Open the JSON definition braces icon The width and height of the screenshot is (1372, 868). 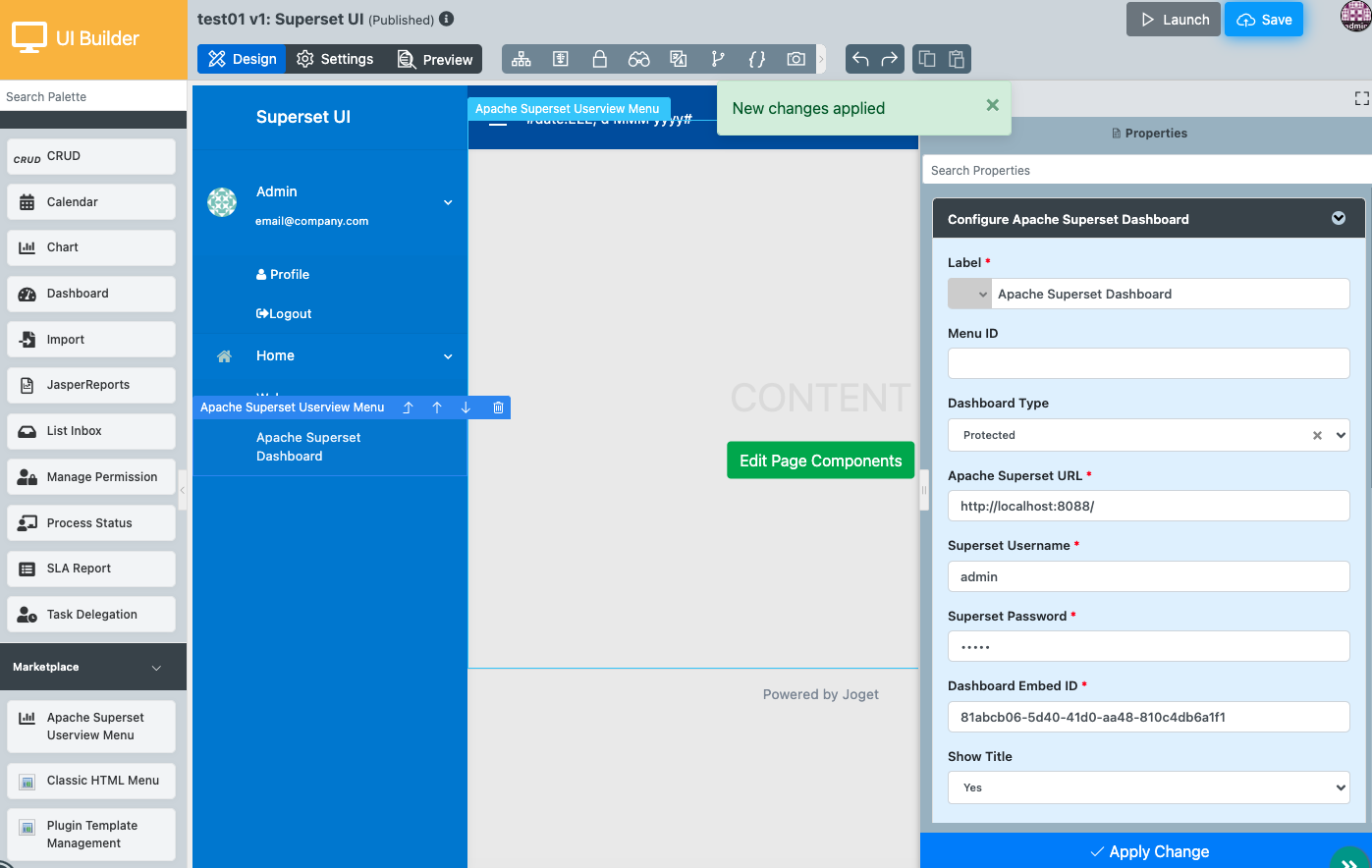tap(757, 59)
